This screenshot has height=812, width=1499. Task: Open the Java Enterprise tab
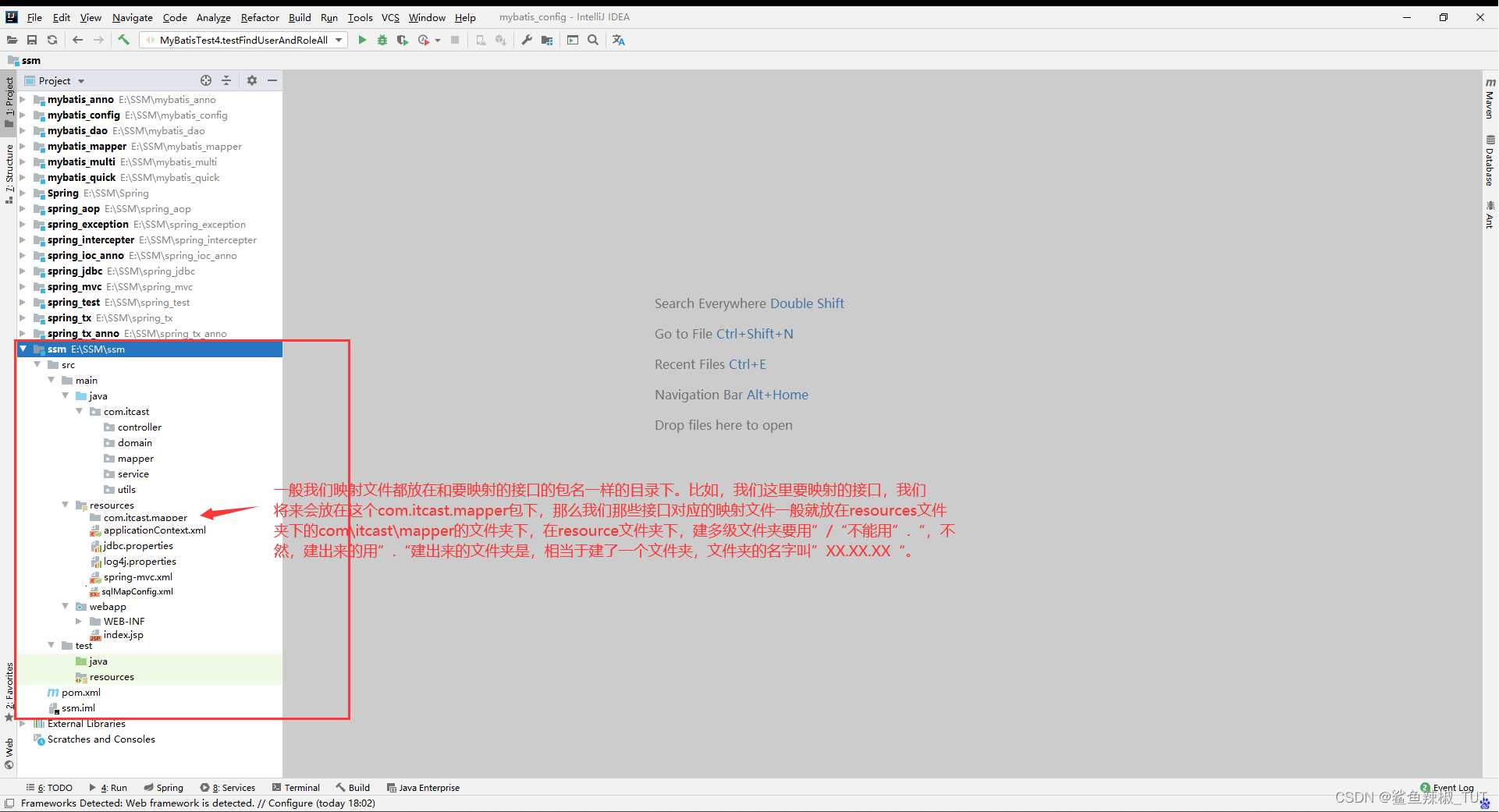pyautogui.click(x=424, y=788)
